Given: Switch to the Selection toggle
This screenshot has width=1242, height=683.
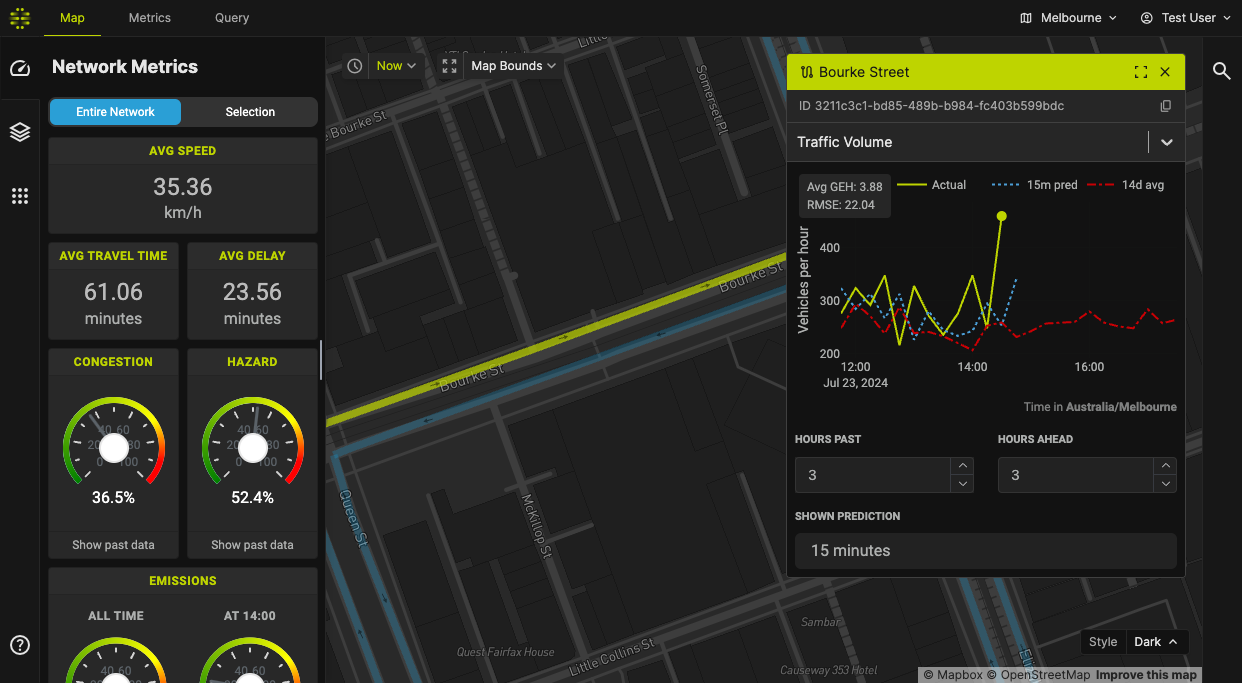Looking at the screenshot, I should [250, 112].
